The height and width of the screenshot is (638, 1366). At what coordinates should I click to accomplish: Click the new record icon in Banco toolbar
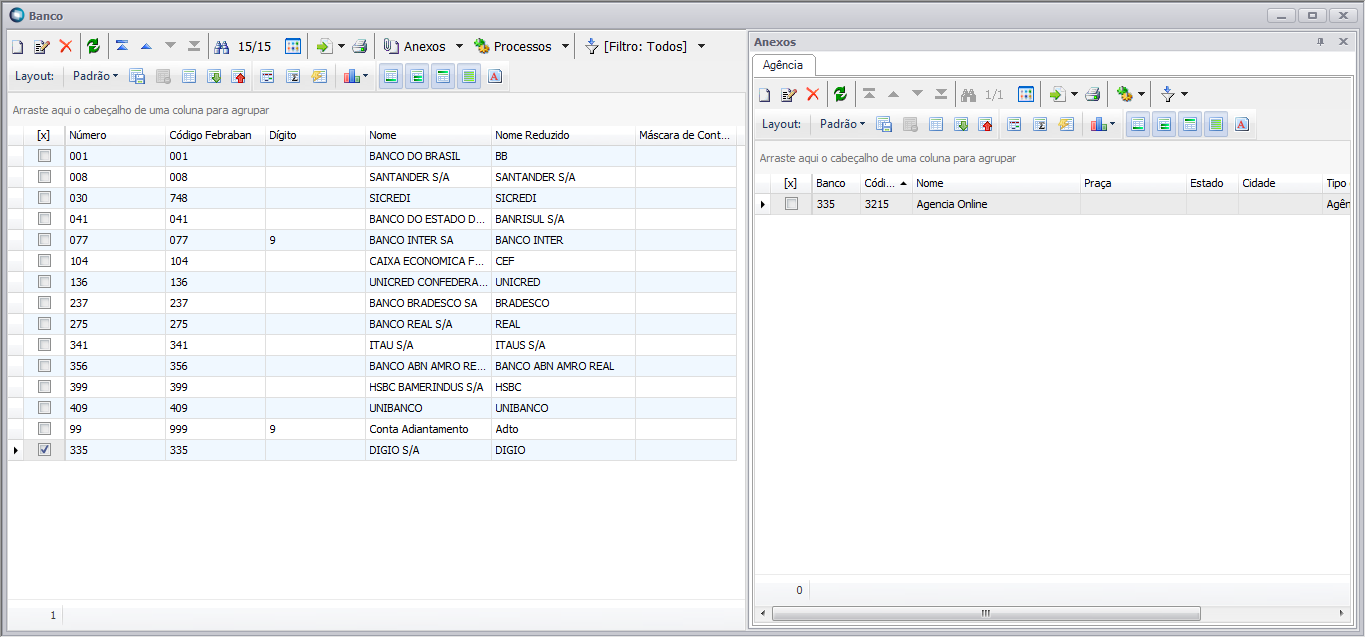click(17, 46)
